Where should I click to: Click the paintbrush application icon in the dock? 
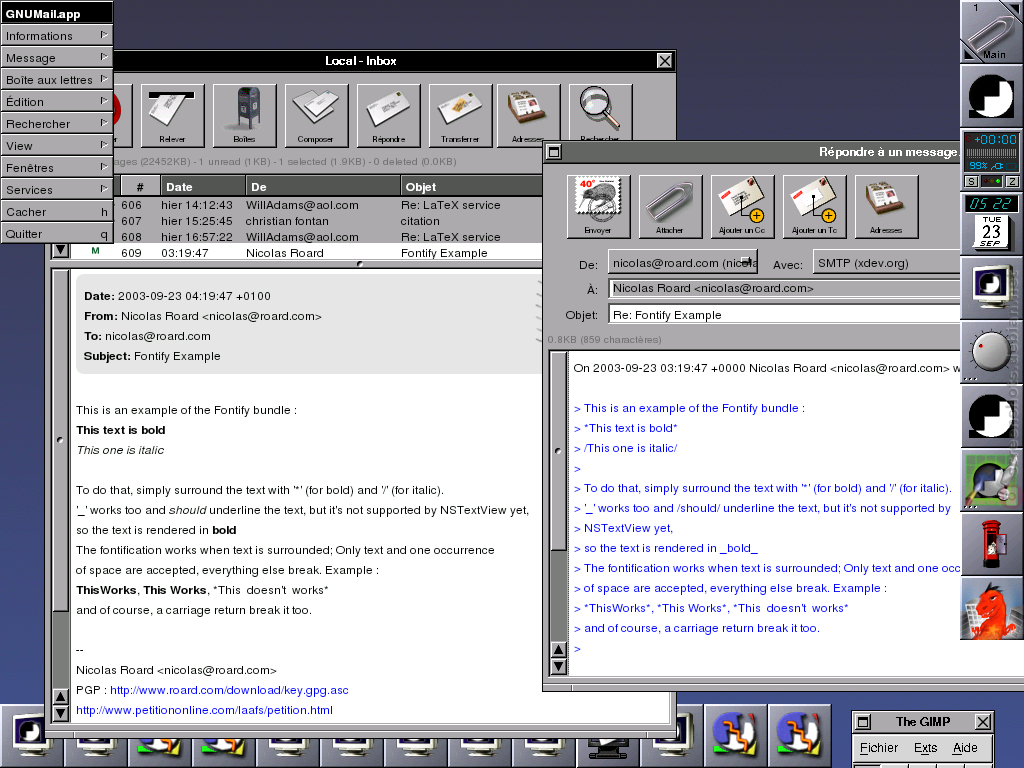point(991,479)
